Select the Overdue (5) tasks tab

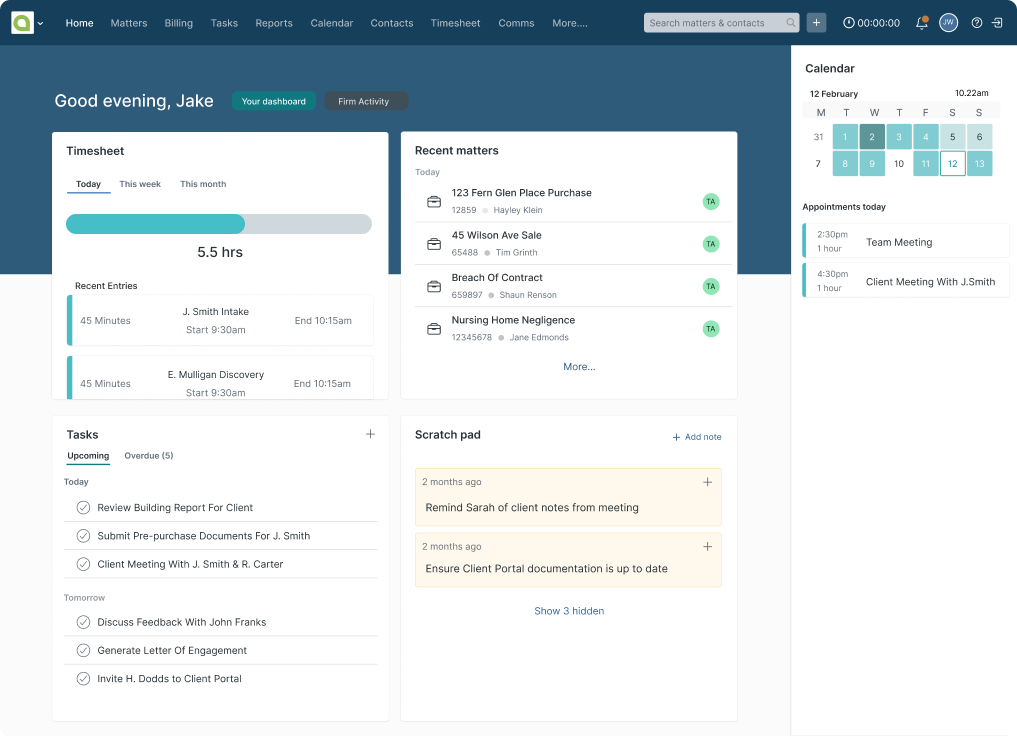(x=148, y=456)
